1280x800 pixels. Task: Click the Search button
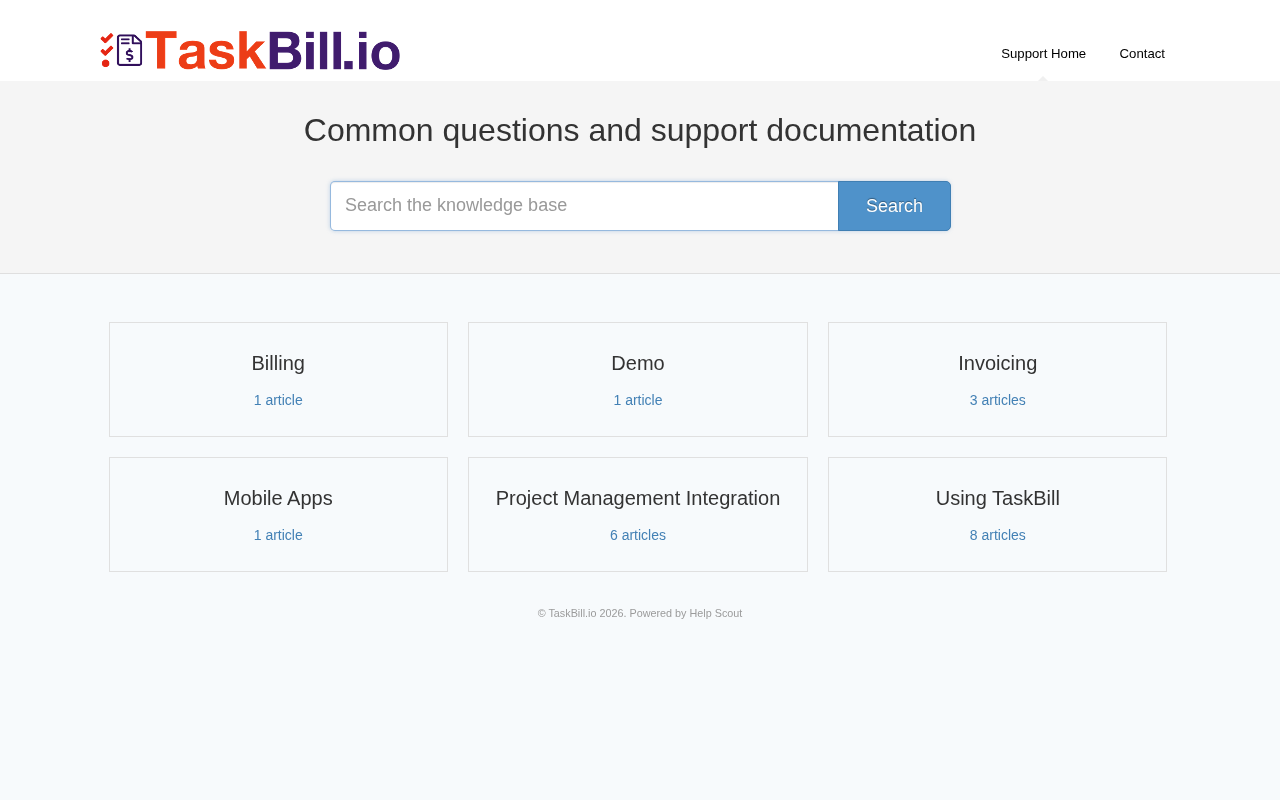tap(894, 206)
